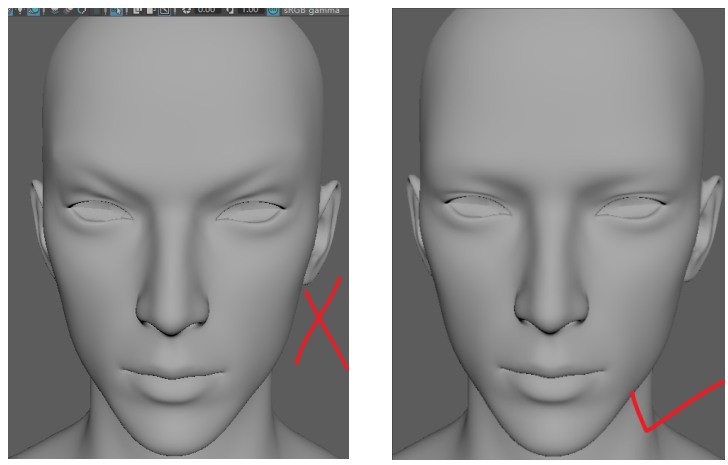The image size is (728, 465).
Task: Click the X-Ray overlapping squares icon
Action: (137, 11)
